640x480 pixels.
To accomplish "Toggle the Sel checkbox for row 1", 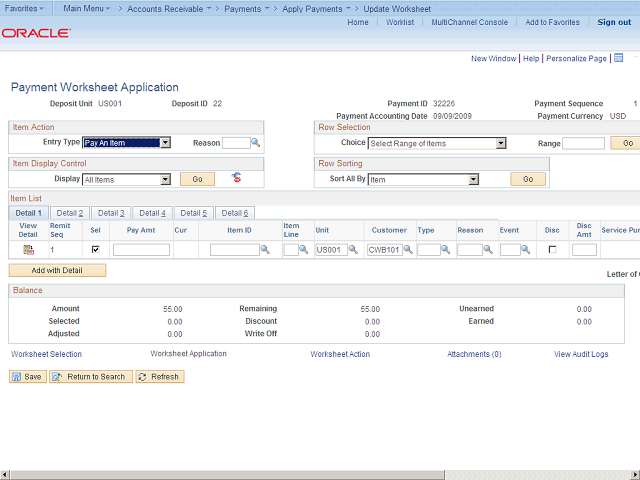I will [95, 249].
